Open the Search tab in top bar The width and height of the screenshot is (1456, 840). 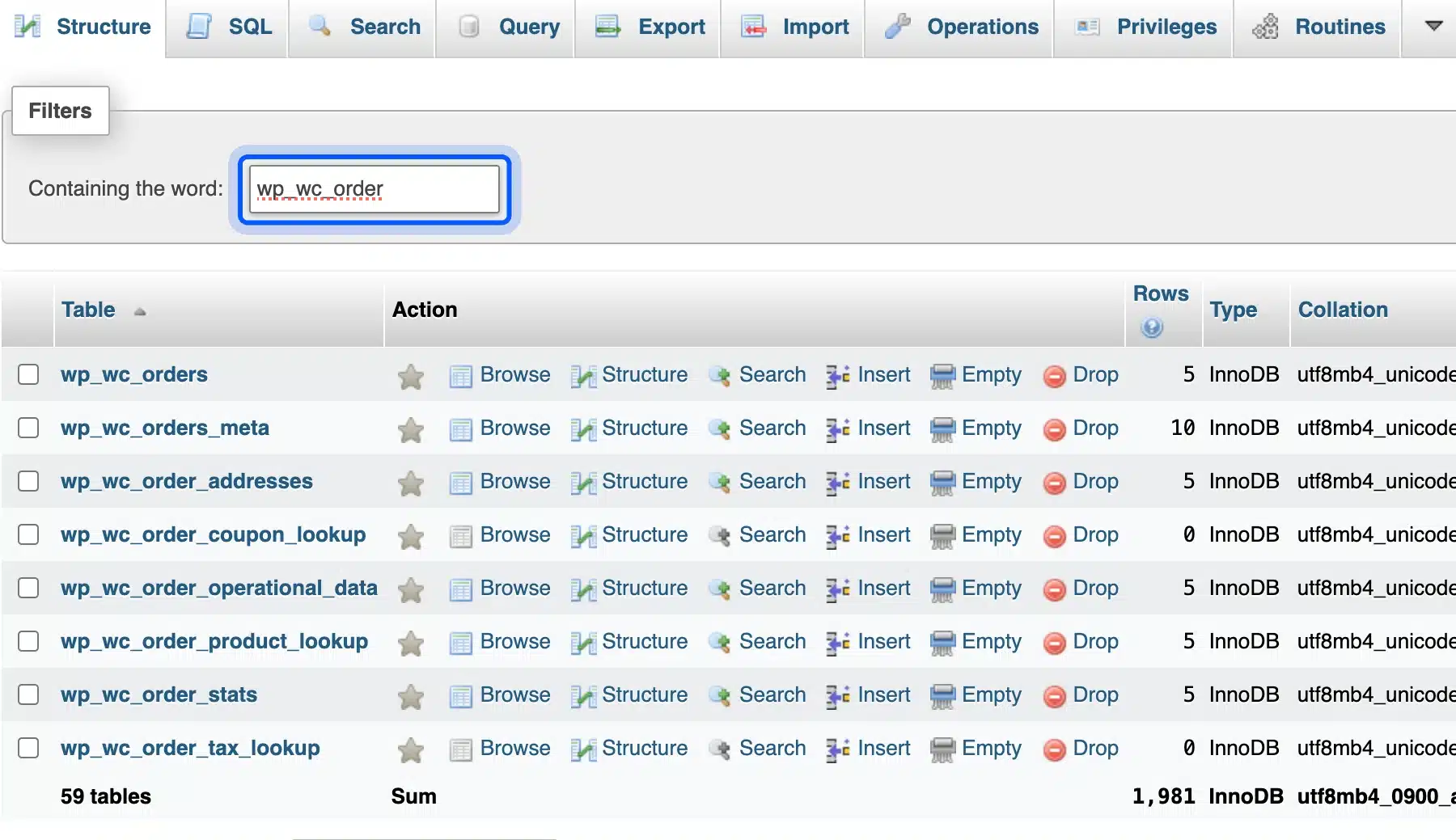pos(362,27)
